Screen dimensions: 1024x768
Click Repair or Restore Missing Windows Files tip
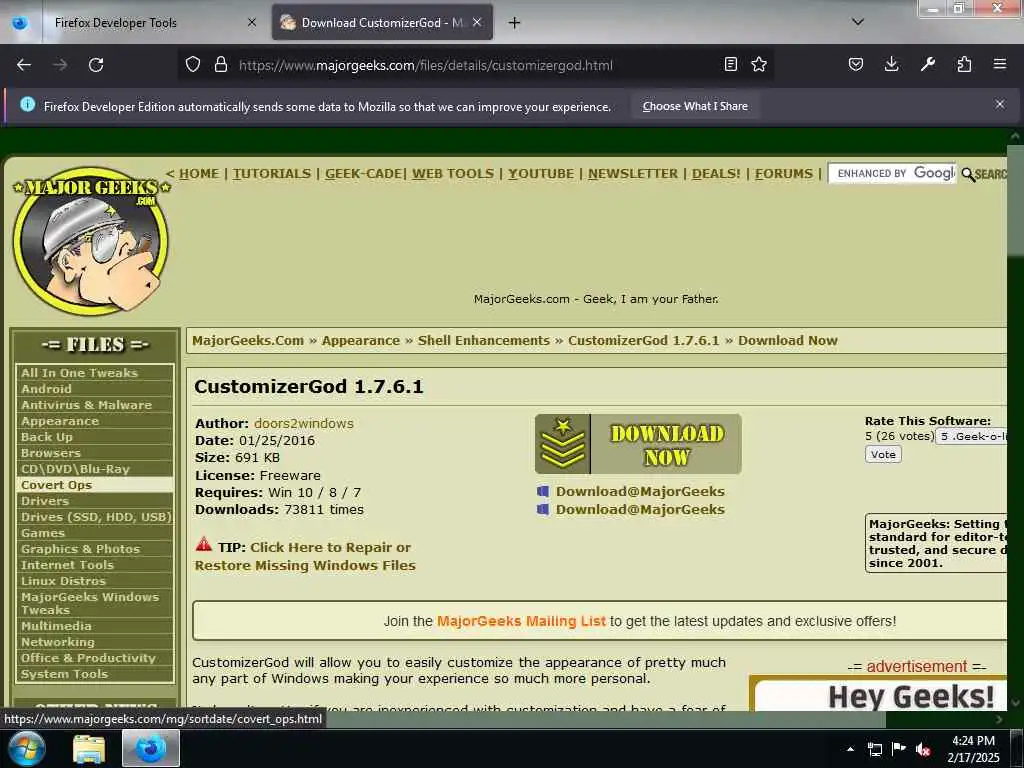click(x=305, y=556)
